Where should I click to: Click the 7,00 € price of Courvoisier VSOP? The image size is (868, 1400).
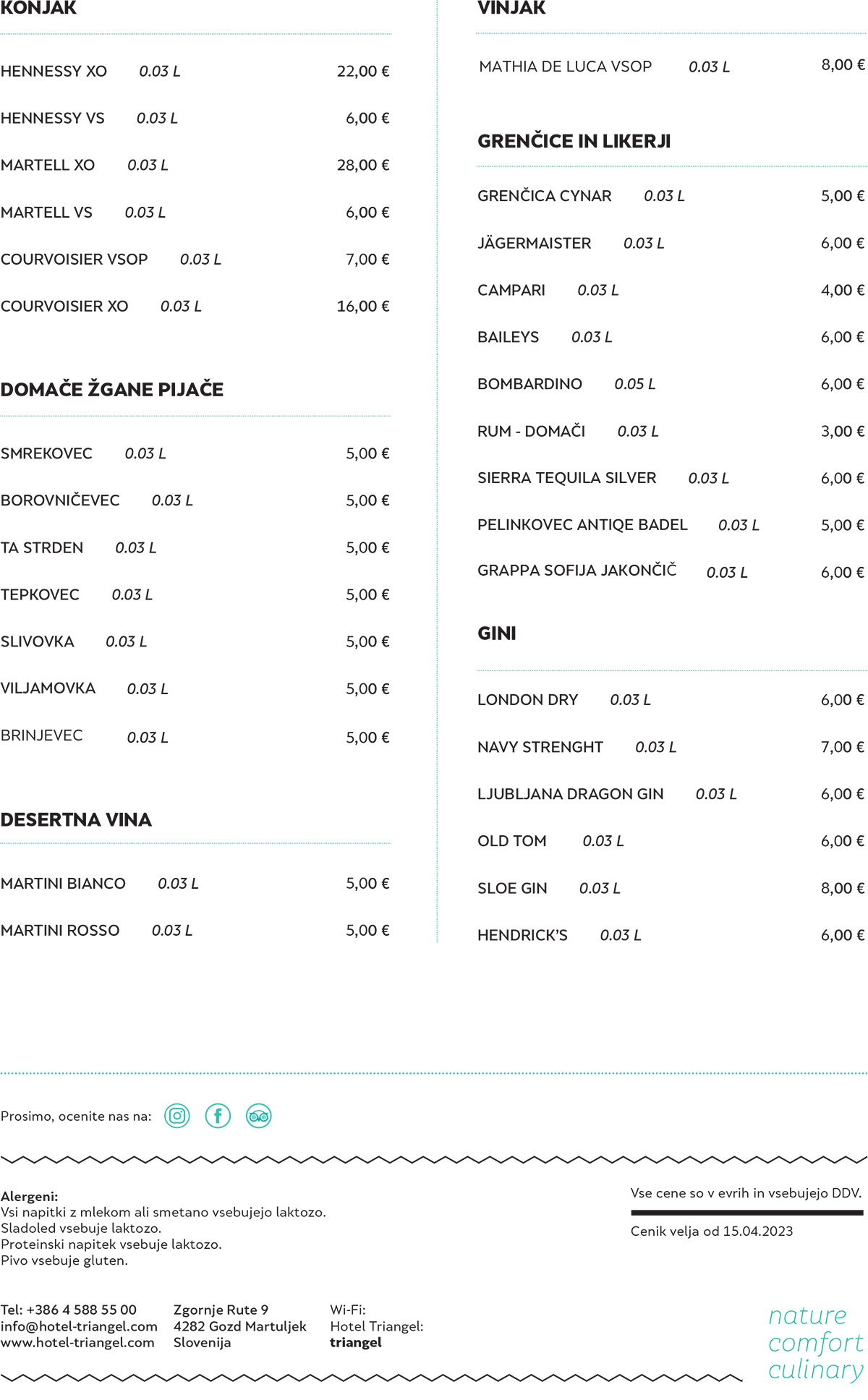point(367,260)
